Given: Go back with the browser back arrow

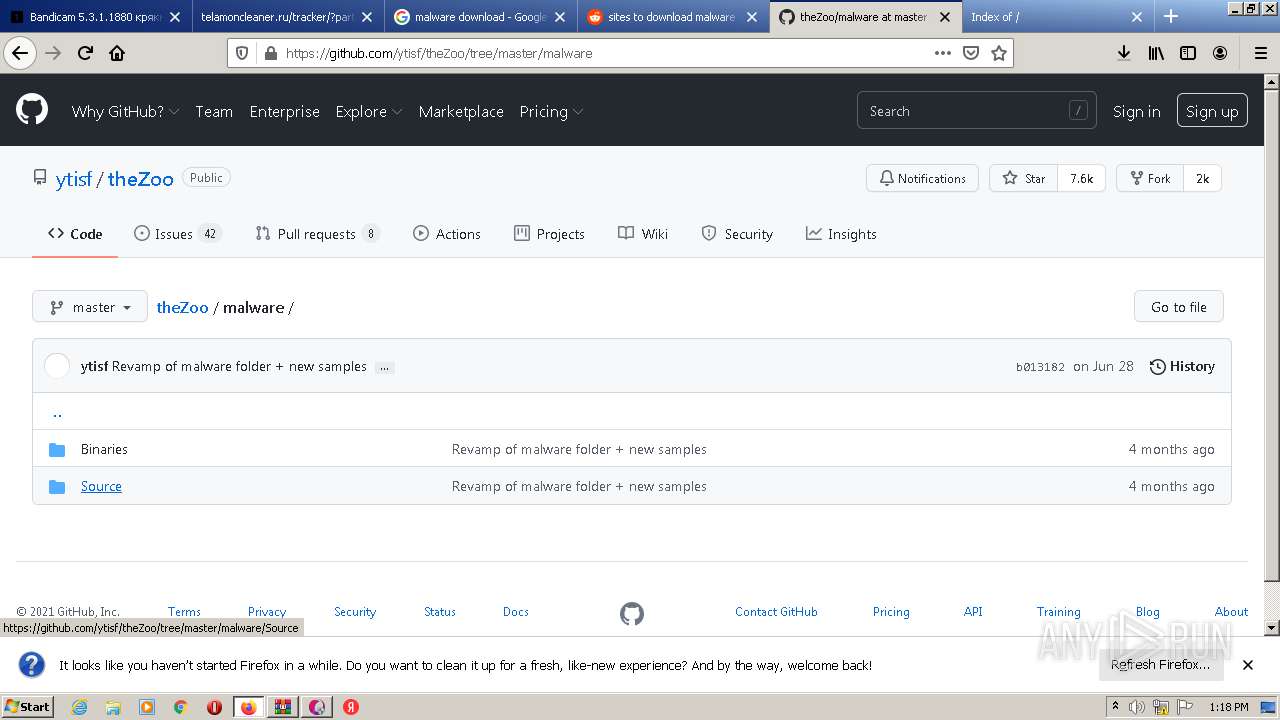Looking at the screenshot, I should [20, 53].
